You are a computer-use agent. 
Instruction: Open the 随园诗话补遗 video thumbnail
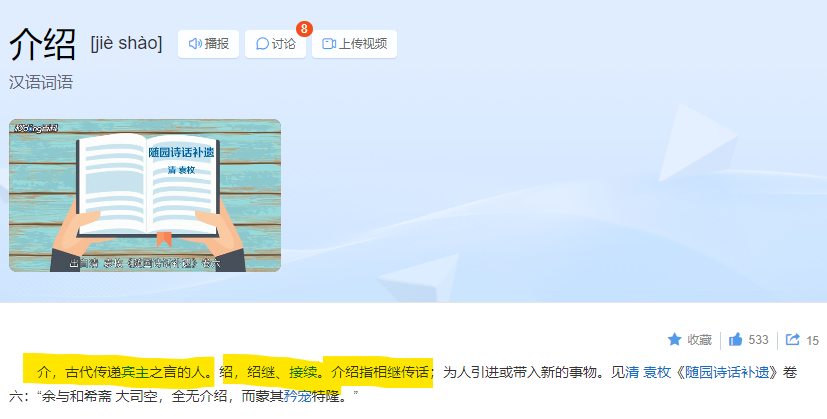click(145, 195)
